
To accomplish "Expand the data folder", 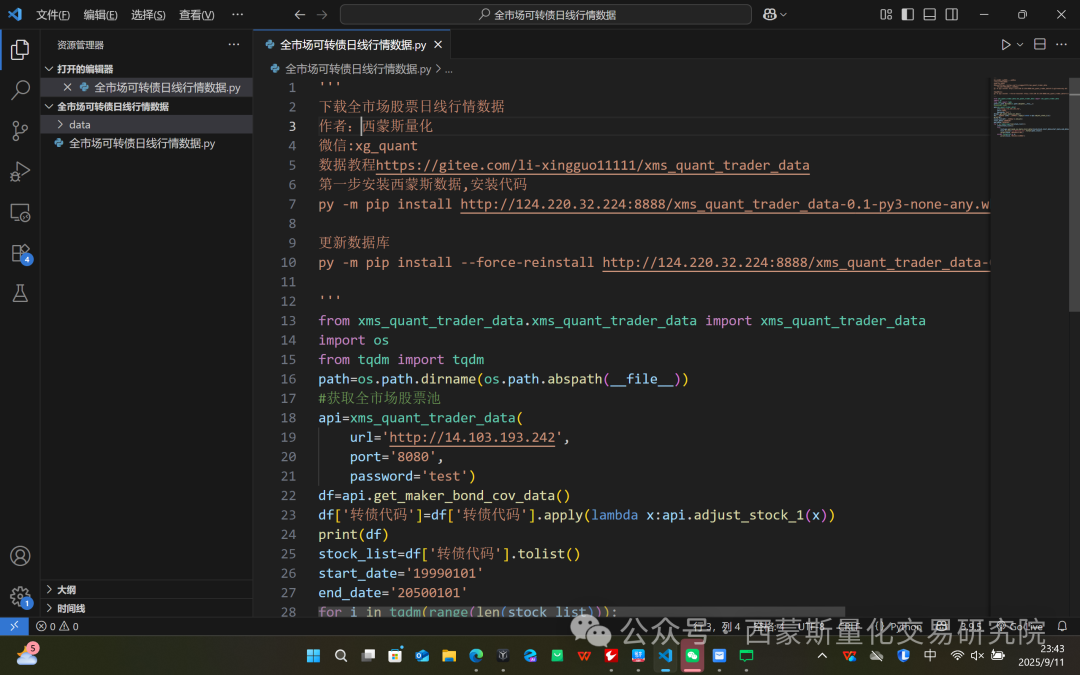I will [61, 125].
